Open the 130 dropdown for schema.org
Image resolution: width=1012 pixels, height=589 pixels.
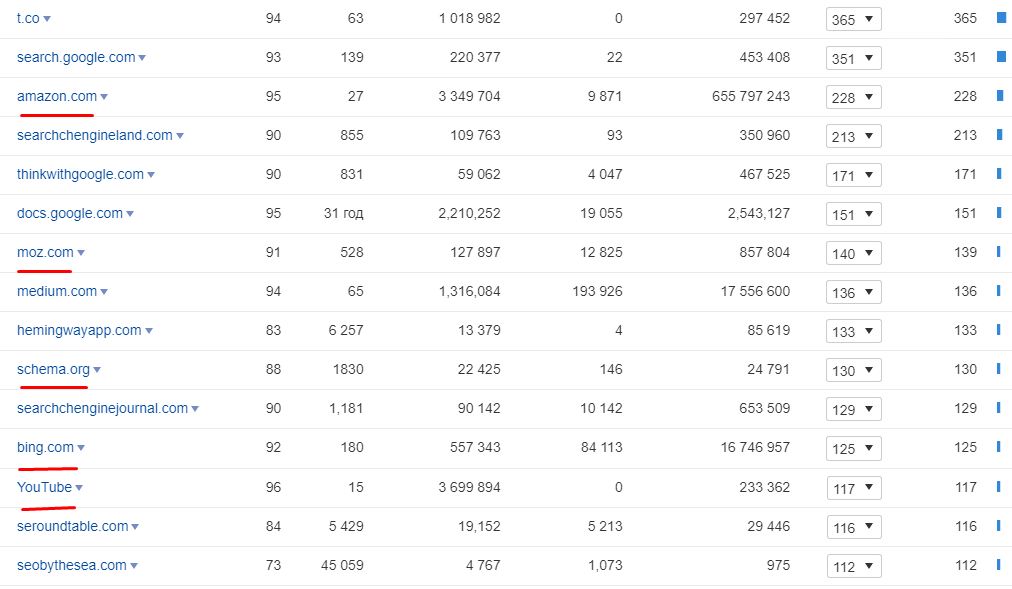click(853, 370)
